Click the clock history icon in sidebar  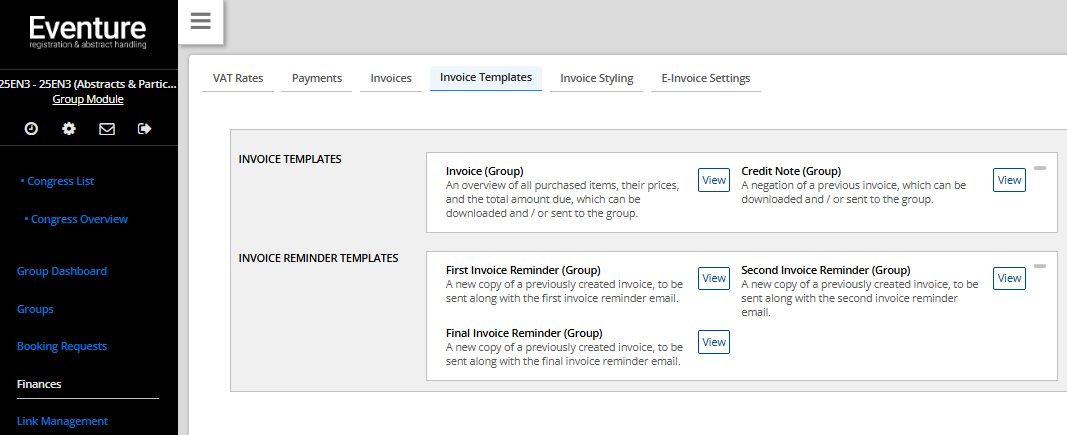(x=31, y=128)
